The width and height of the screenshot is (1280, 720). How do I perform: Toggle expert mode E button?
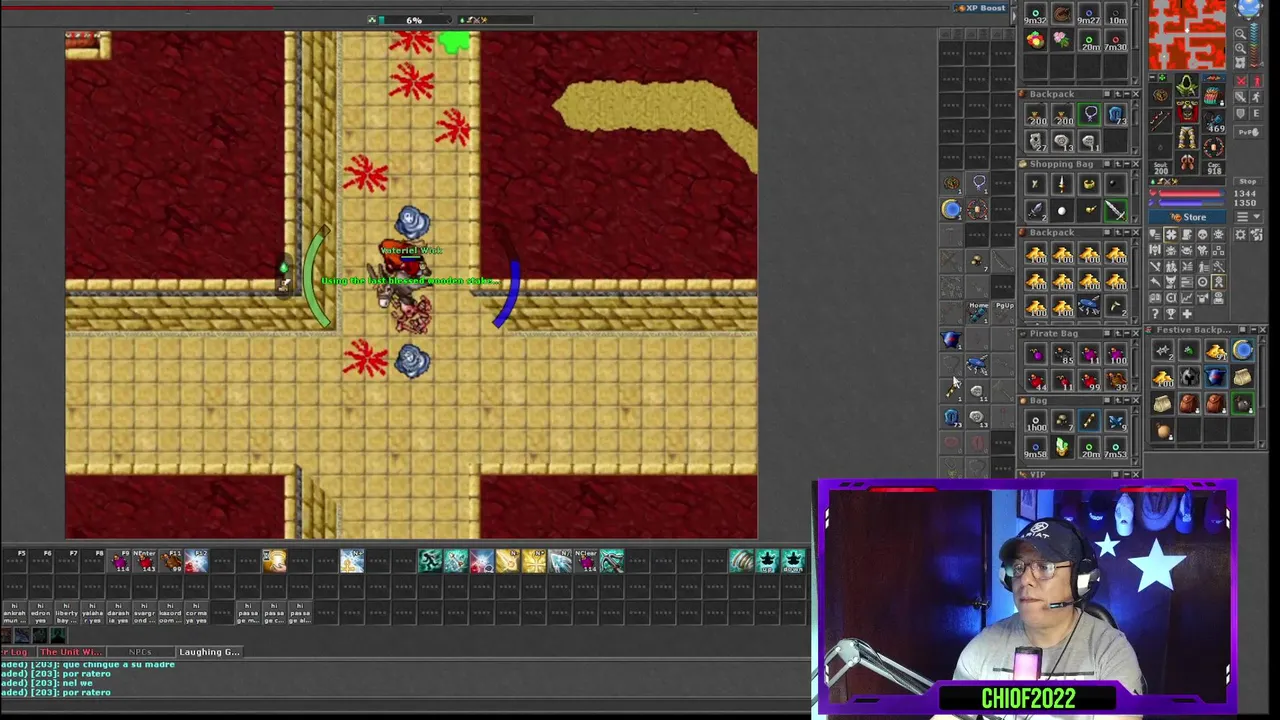pos(1257,113)
